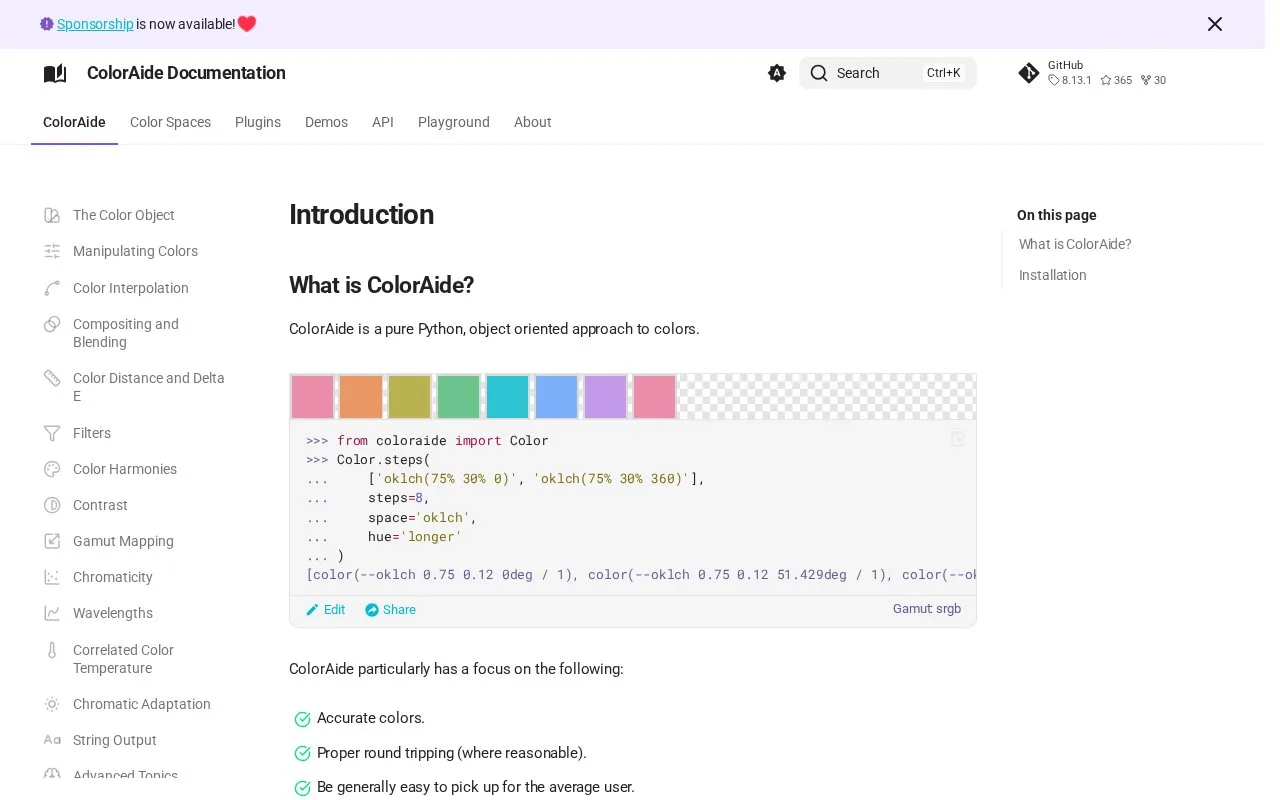Click the Contrast half-circle icon
The height and width of the screenshot is (800, 1280).
point(52,505)
